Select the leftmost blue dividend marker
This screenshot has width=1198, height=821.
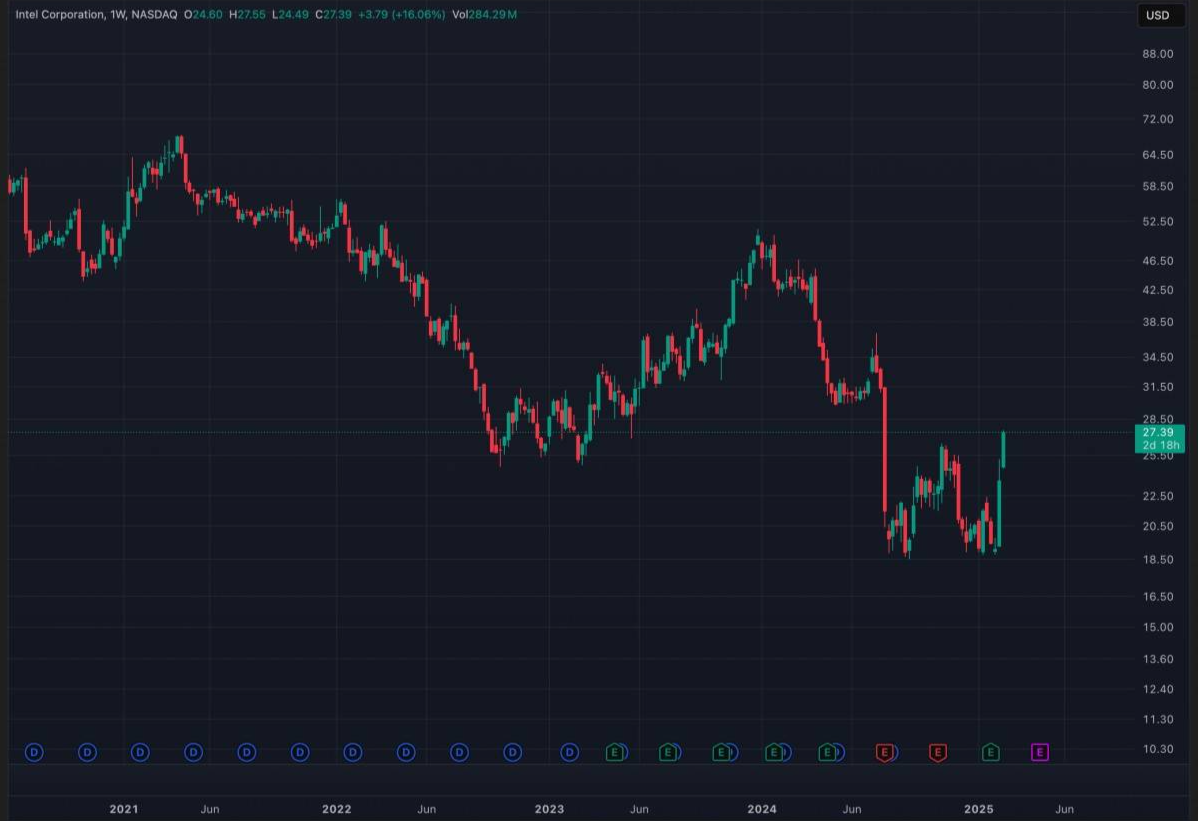34,752
